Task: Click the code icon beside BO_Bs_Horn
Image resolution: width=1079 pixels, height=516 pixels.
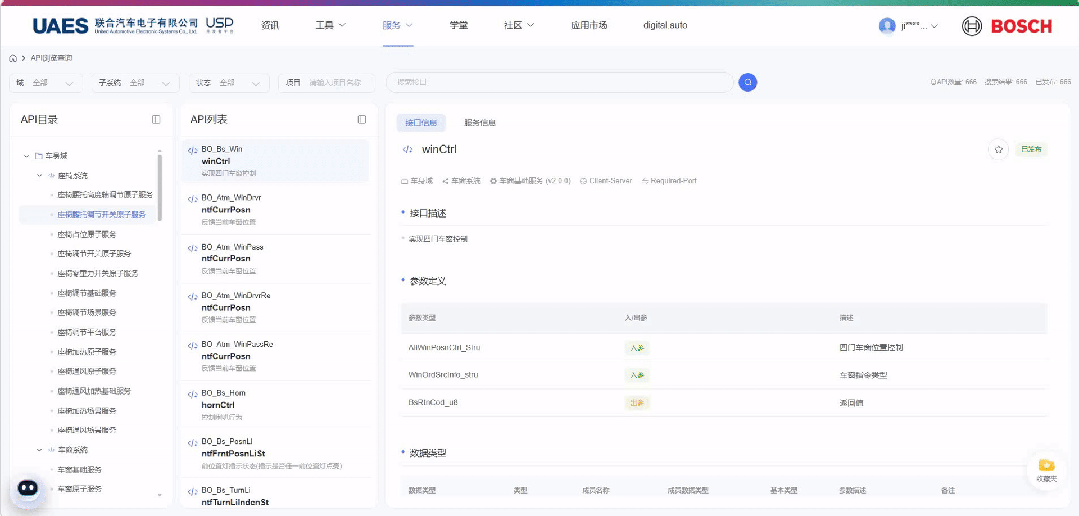Action: click(192, 395)
